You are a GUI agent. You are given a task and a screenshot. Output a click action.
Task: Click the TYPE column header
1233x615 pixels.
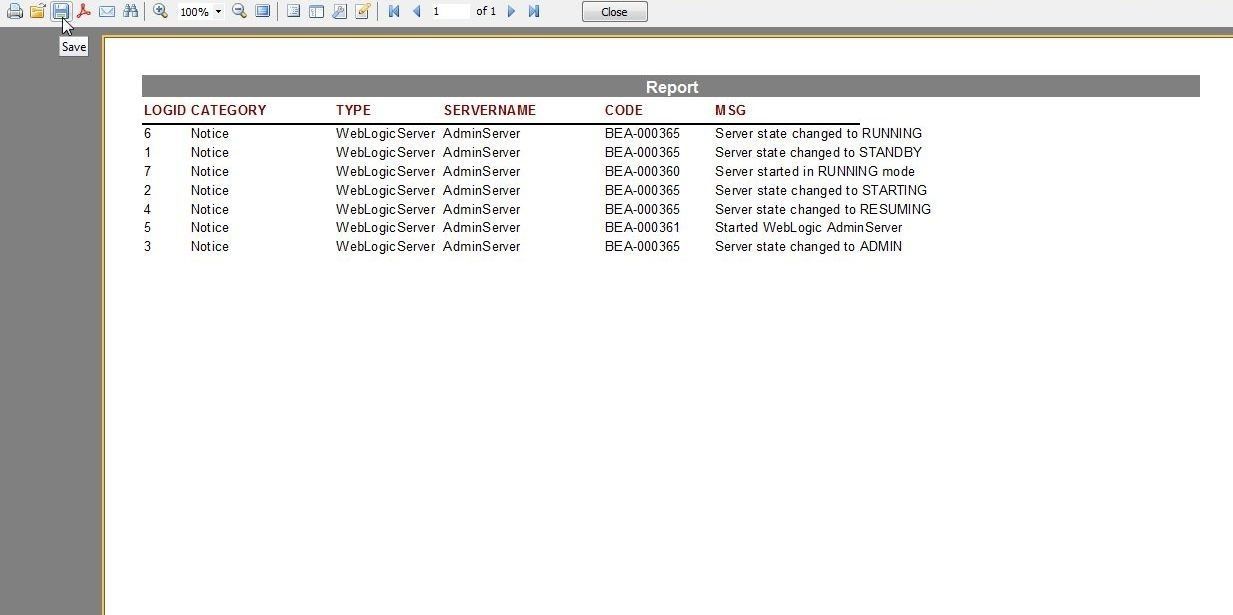pos(353,110)
